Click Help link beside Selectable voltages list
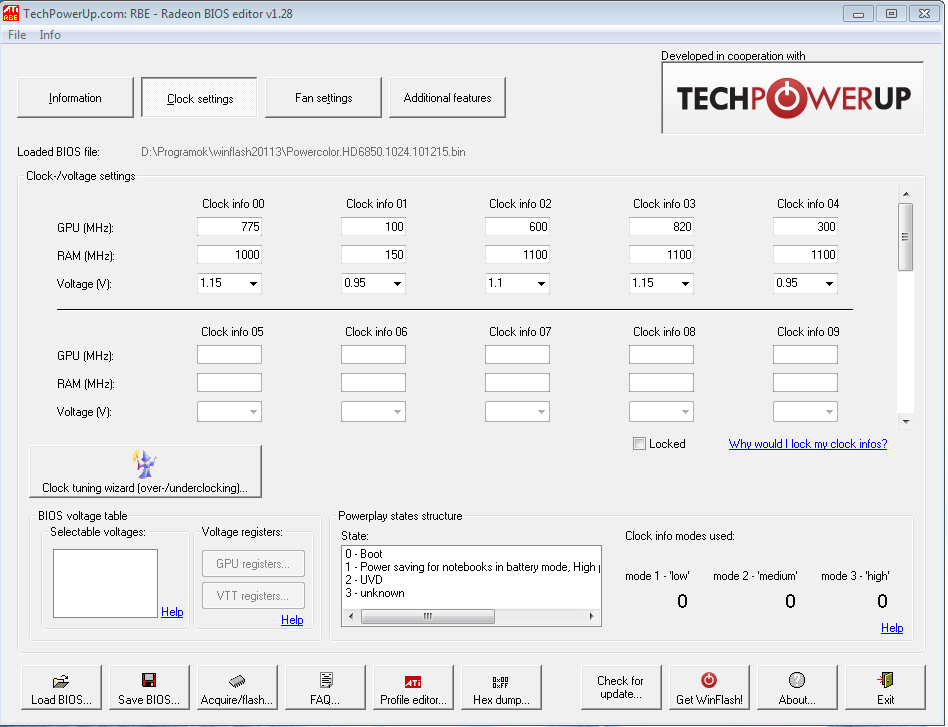Screen dimensions: 948x727 coord(172,612)
